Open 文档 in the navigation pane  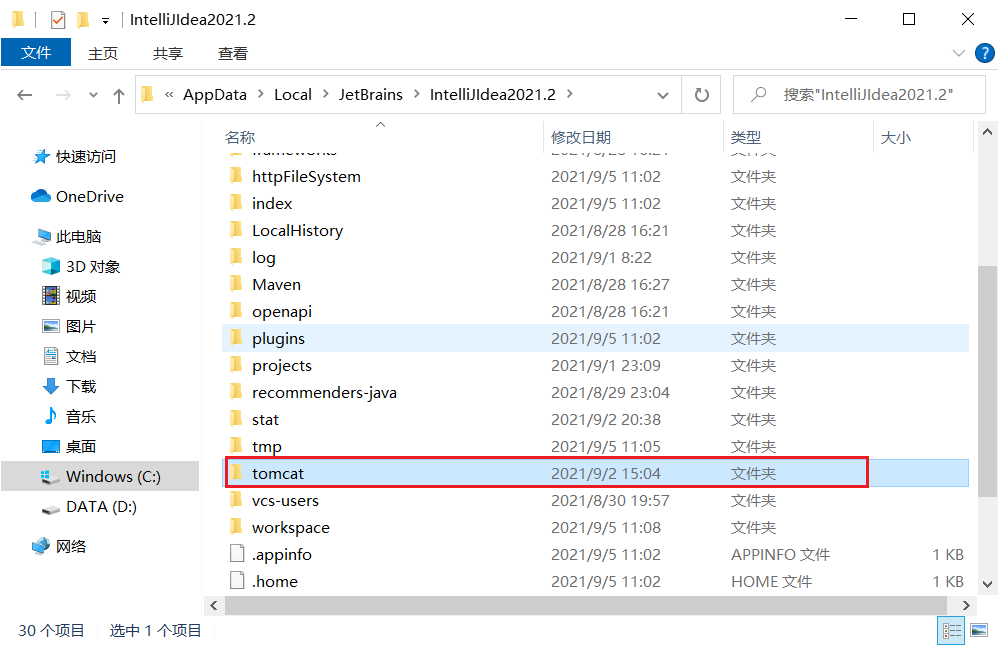[69, 356]
